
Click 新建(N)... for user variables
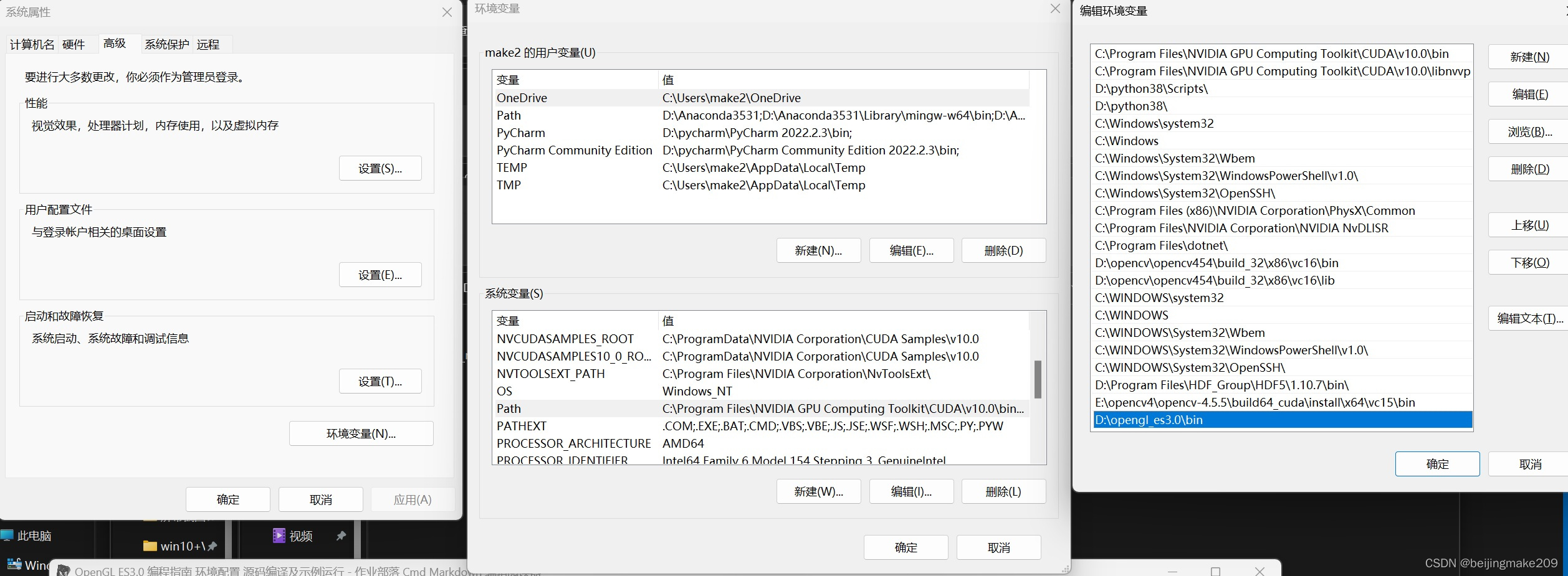[x=818, y=250]
